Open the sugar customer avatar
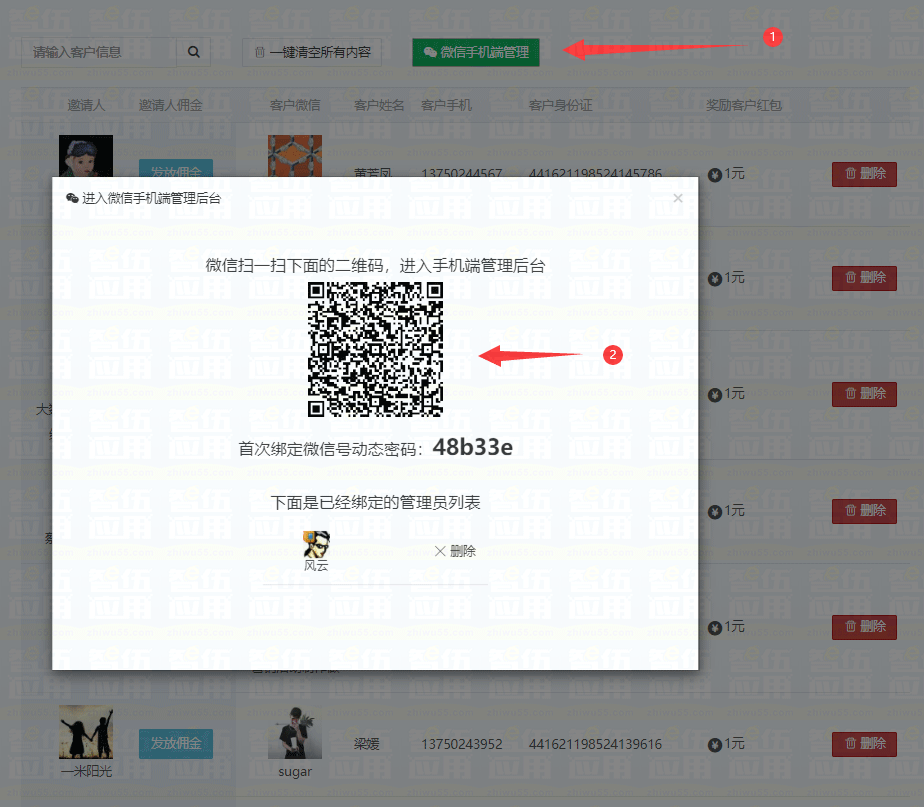This screenshot has height=807, width=924. (x=295, y=732)
